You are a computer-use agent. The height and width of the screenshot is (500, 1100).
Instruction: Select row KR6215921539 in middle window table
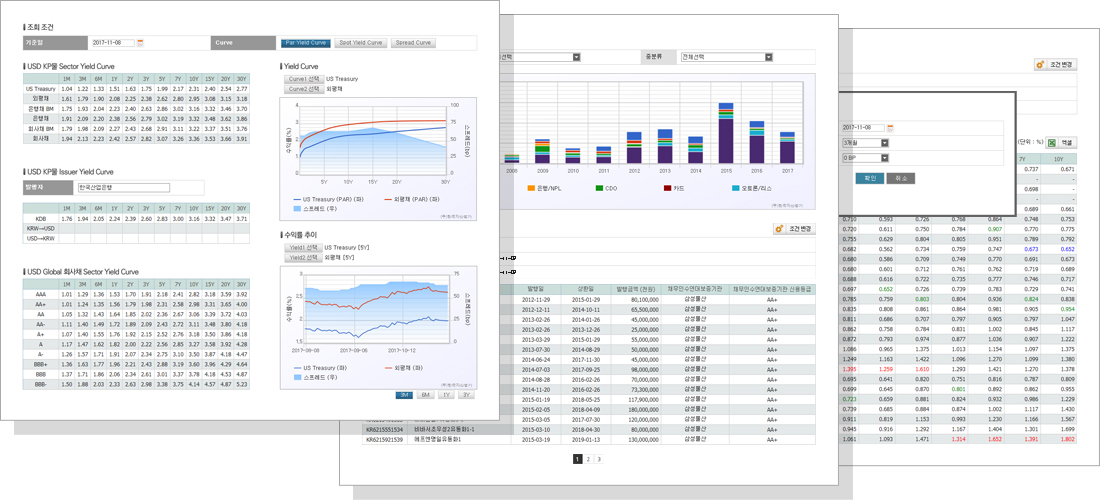(589, 439)
